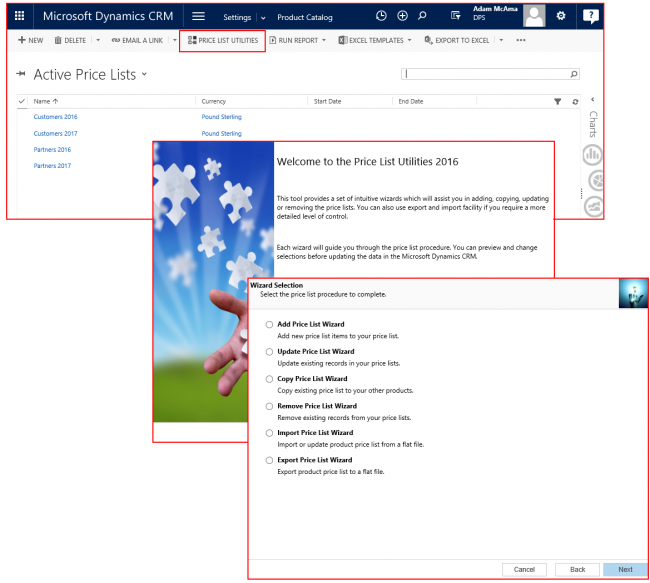Expand EMAIL A LINK dropdown arrow
Screen dimensions: 650x583
coord(175,40)
